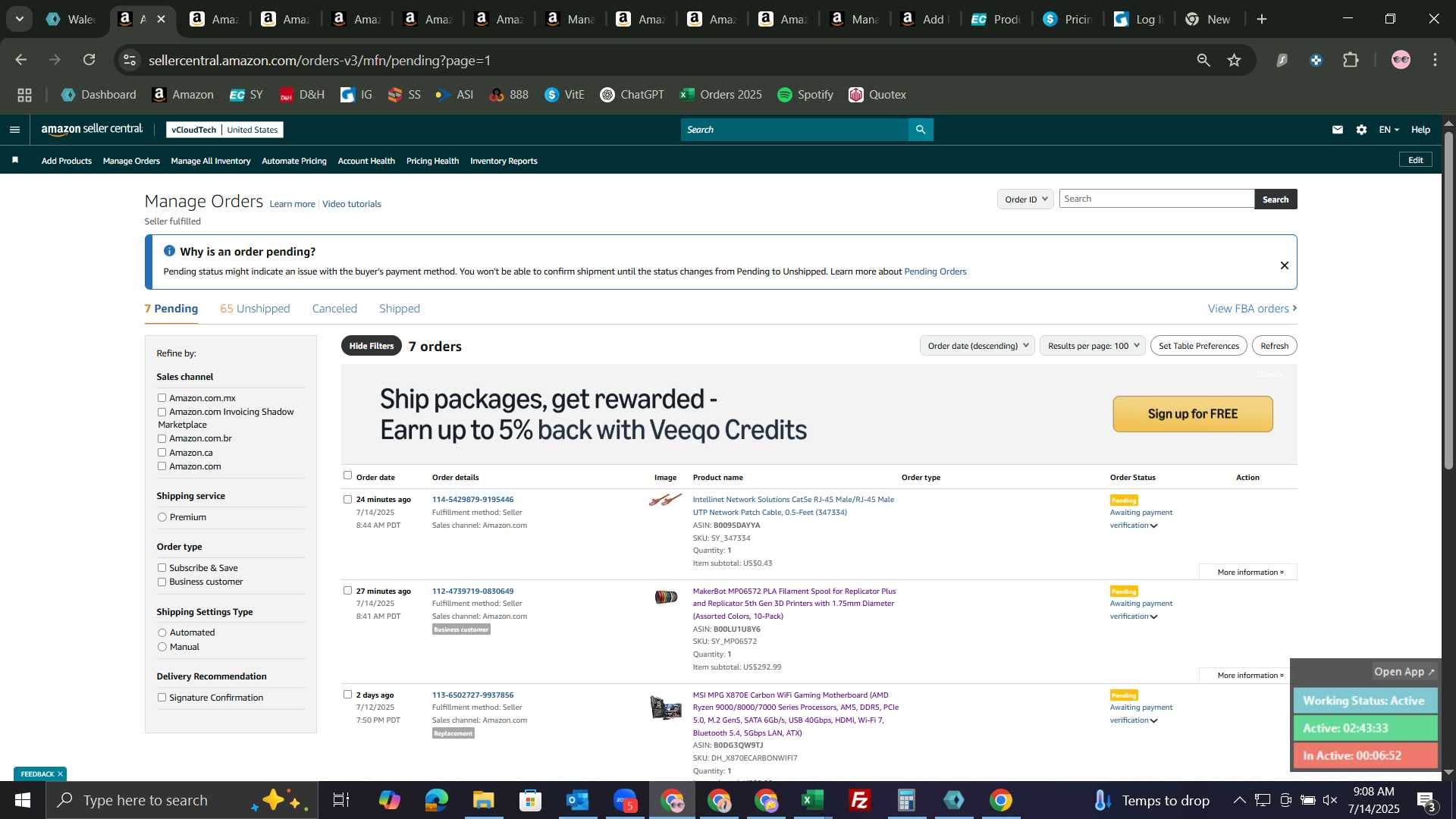This screenshot has height=819, width=1456.
Task: Check the Amazon.com sales channel filter
Action: point(162,466)
